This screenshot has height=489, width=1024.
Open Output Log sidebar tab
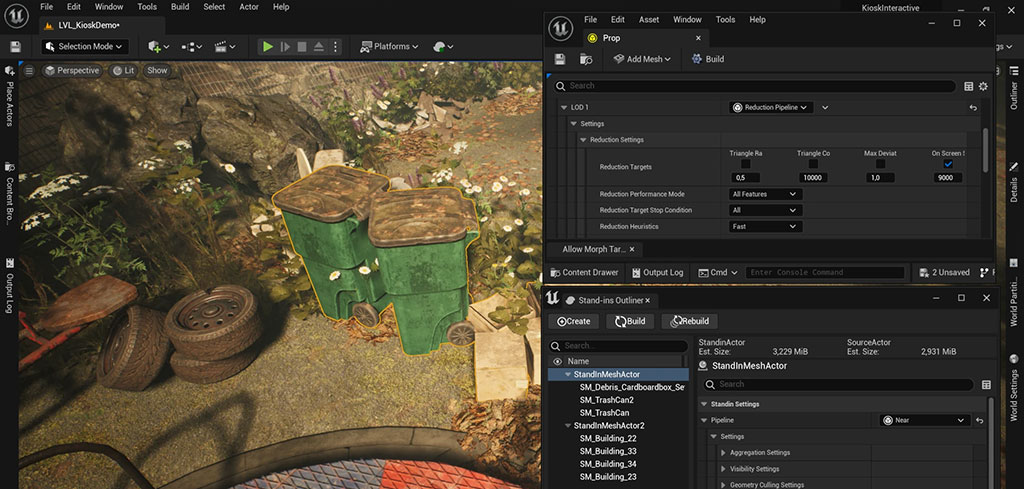pyautogui.click(x=10, y=286)
